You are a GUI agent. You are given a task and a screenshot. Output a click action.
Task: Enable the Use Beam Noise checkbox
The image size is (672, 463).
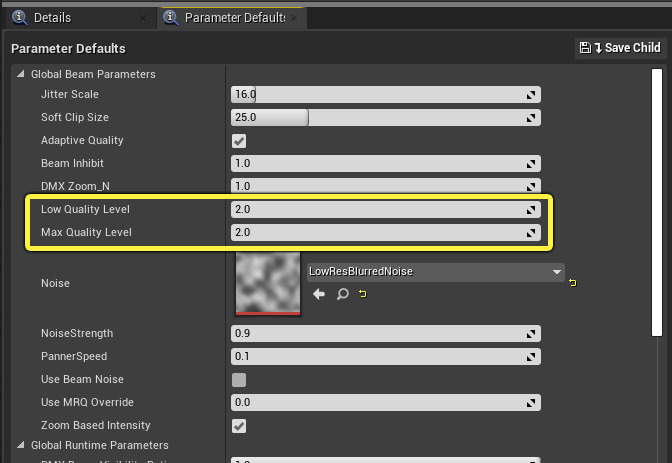coord(239,380)
